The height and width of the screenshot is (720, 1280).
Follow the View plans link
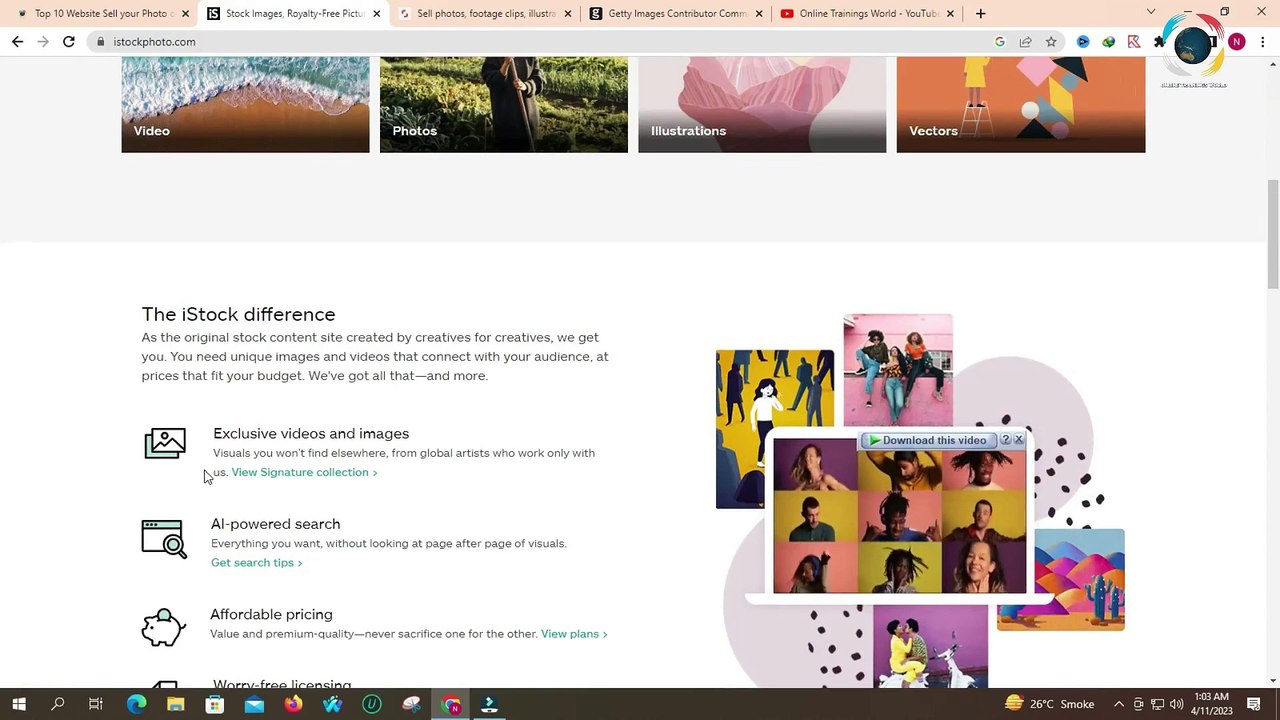coord(574,634)
